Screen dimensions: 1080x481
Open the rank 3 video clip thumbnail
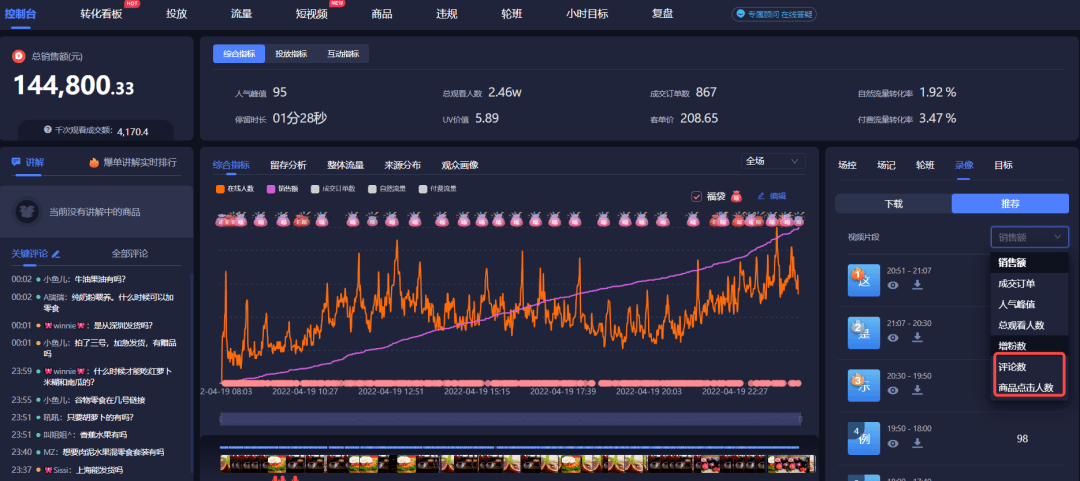pyautogui.click(x=864, y=385)
